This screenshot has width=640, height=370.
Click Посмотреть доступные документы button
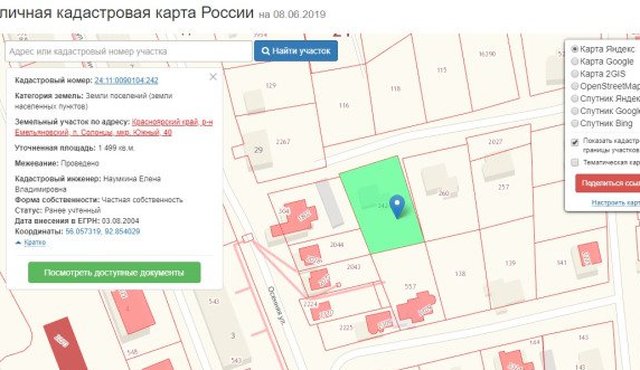pyautogui.click(x=114, y=273)
